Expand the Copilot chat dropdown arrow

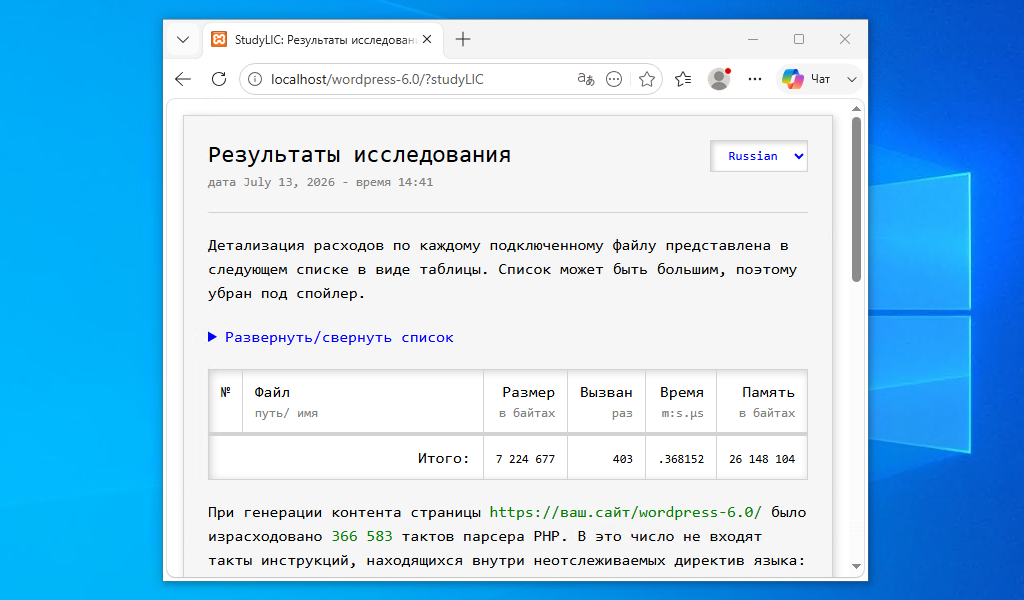(852, 79)
